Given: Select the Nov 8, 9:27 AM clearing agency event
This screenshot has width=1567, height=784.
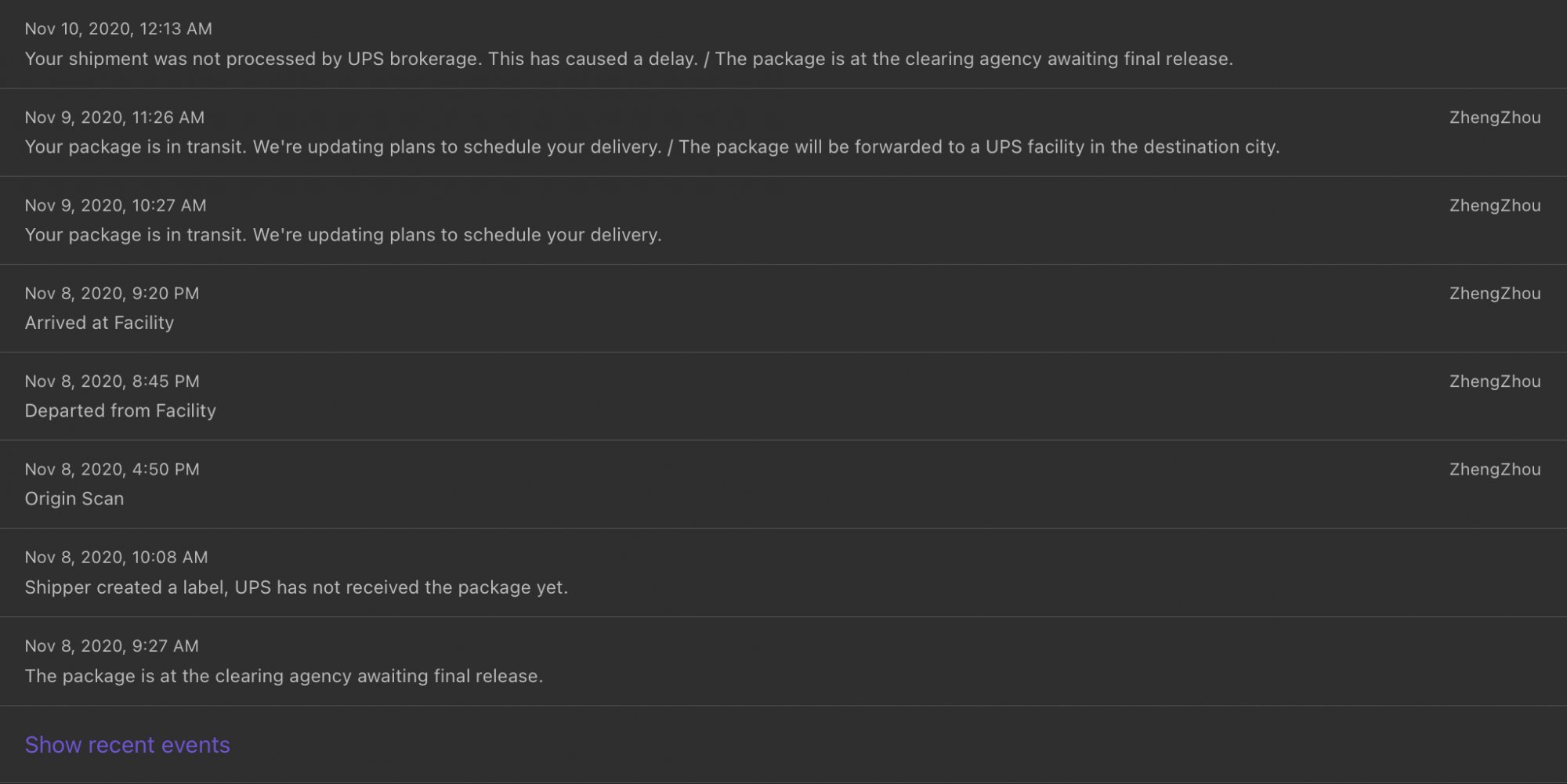Looking at the screenshot, I should click(783, 661).
